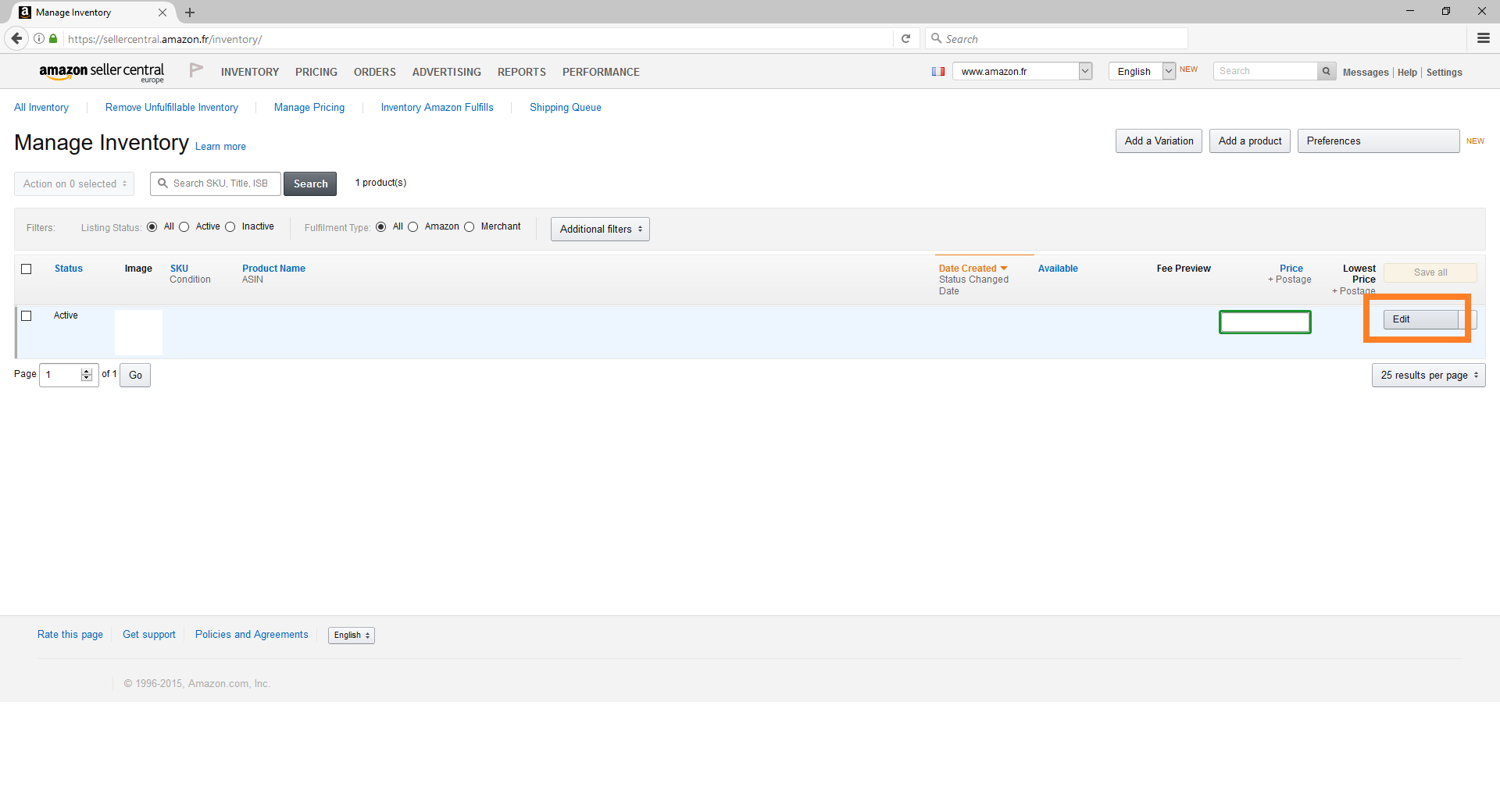This screenshot has height=812, width=1500.
Task: Click the Learn more link
Action: click(220, 147)
